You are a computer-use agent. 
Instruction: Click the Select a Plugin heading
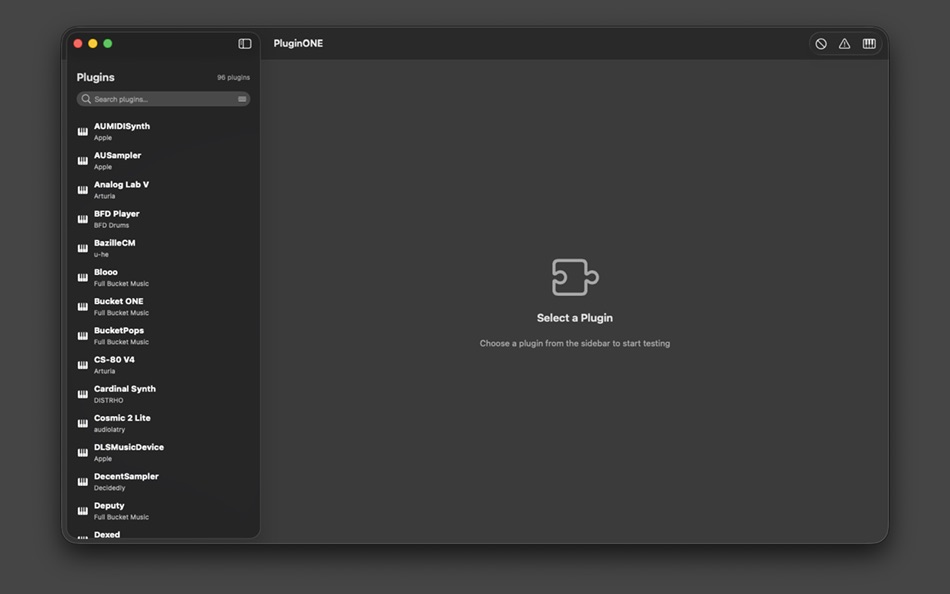[575, 317]
